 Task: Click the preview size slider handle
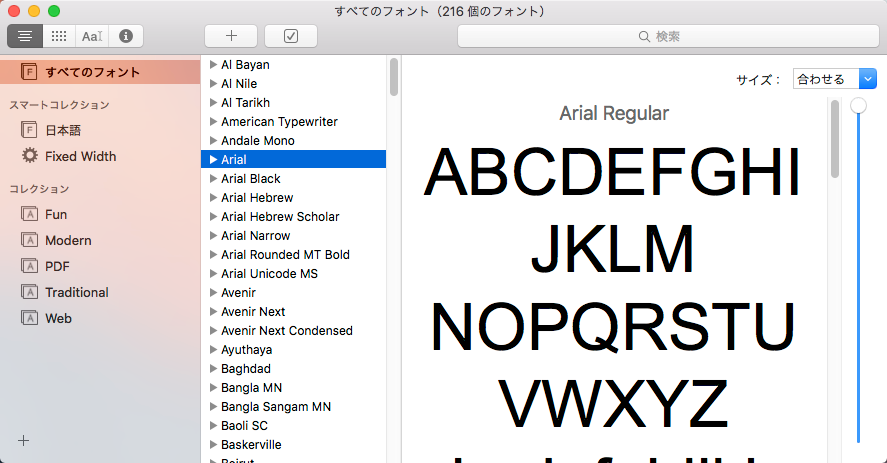tap(859, 105)
